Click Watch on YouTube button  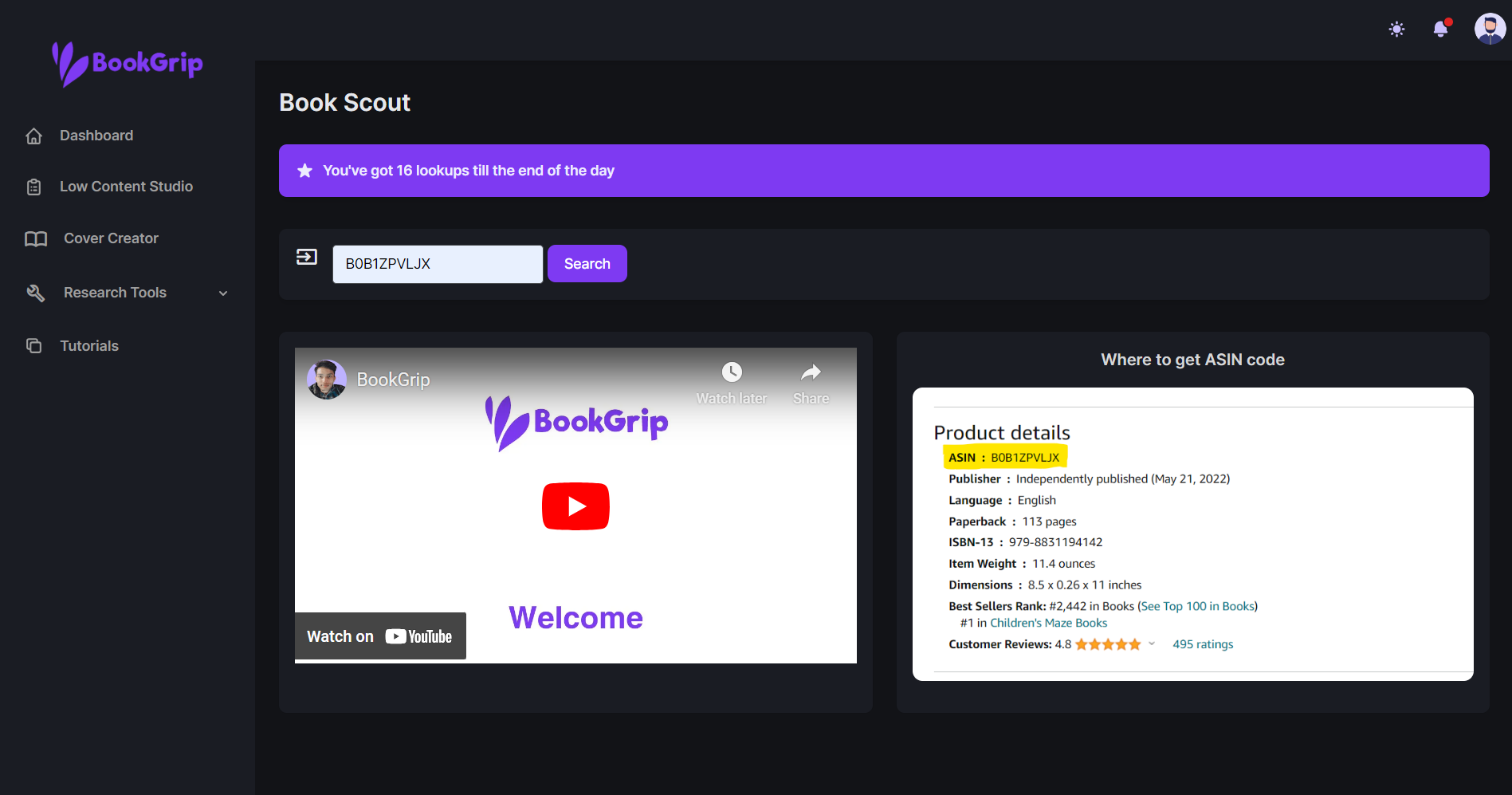click(380, 636)
